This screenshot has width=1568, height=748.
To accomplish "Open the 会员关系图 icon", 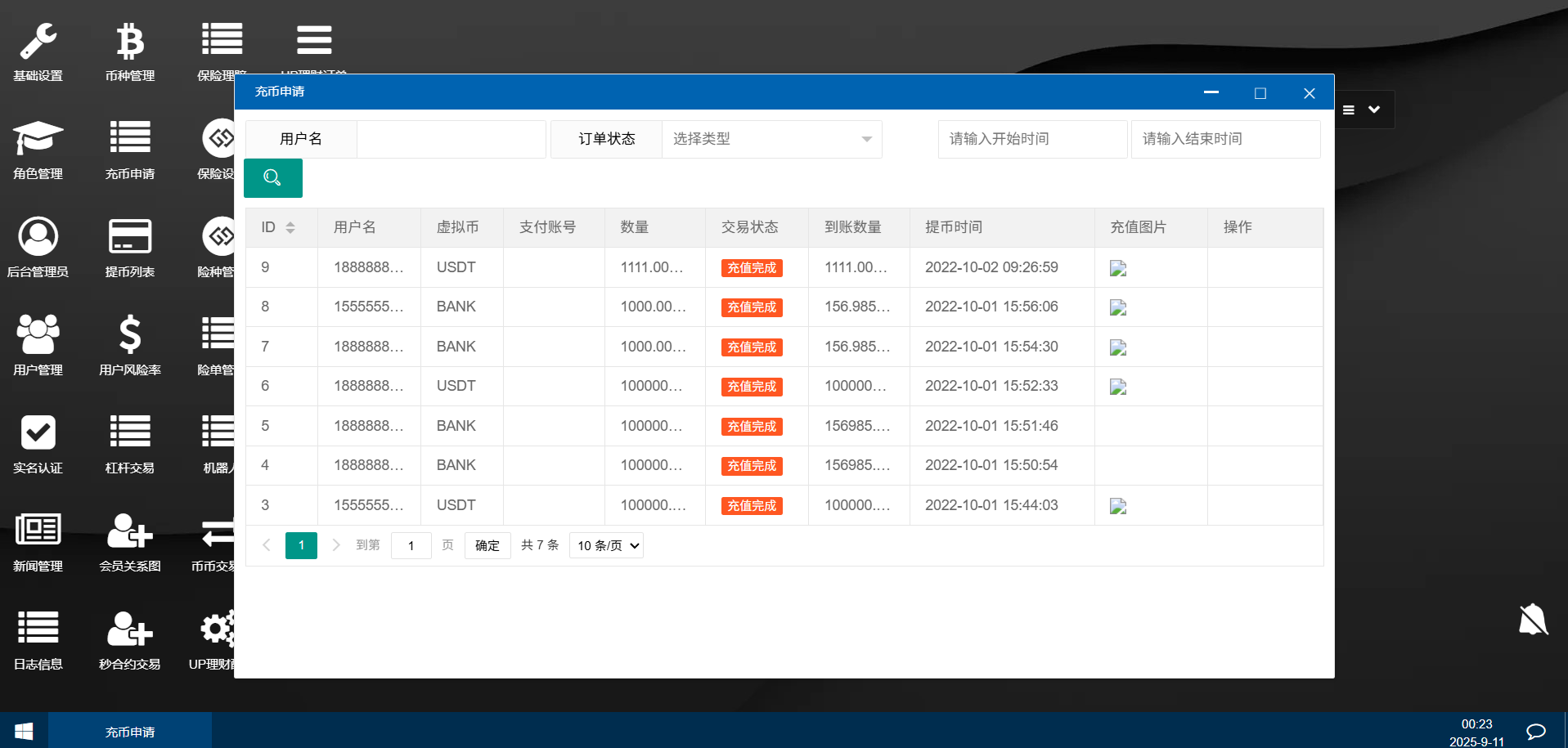I will 129,531.
